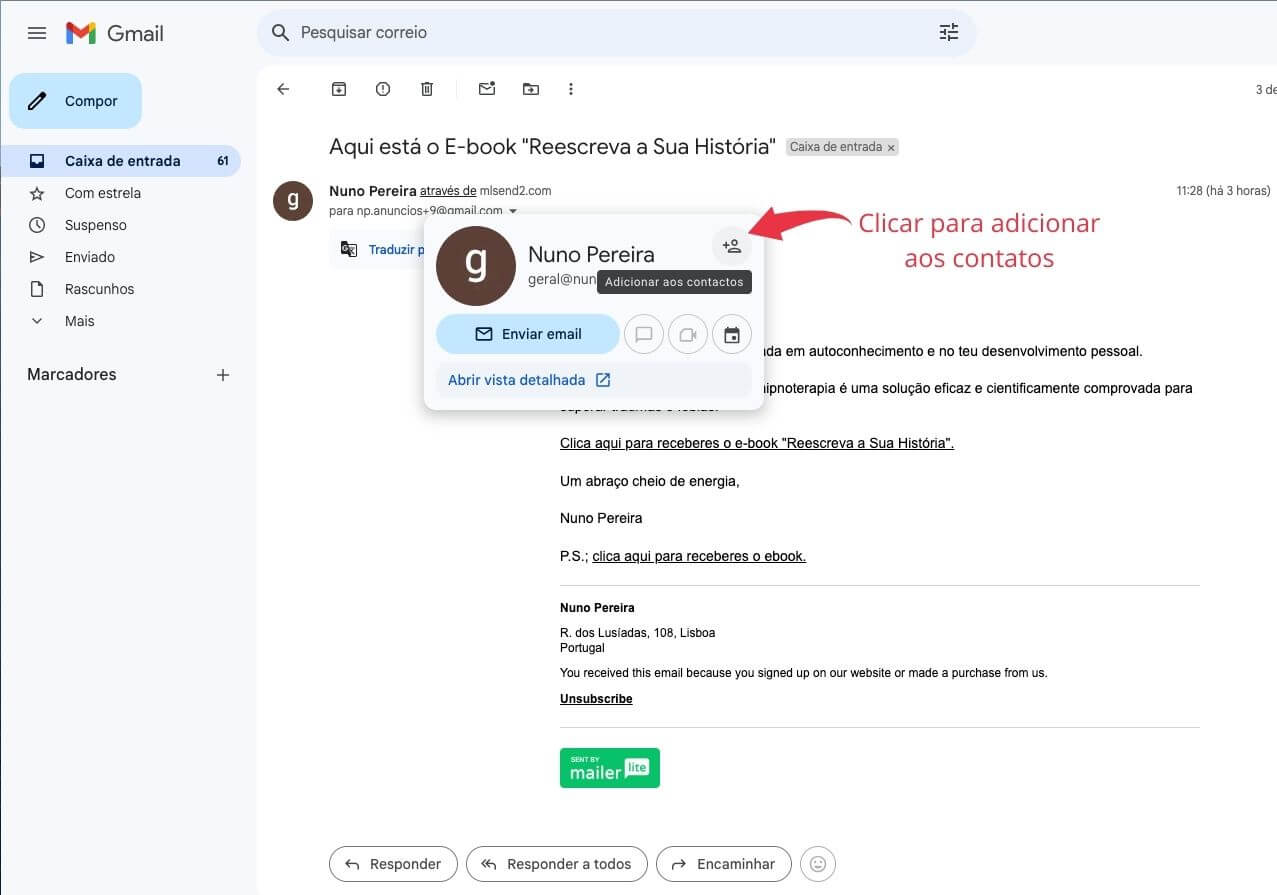This screenshot has height=895, width=1277.
Task: Click the Move to folder icon
Action: tap(531, 89)
